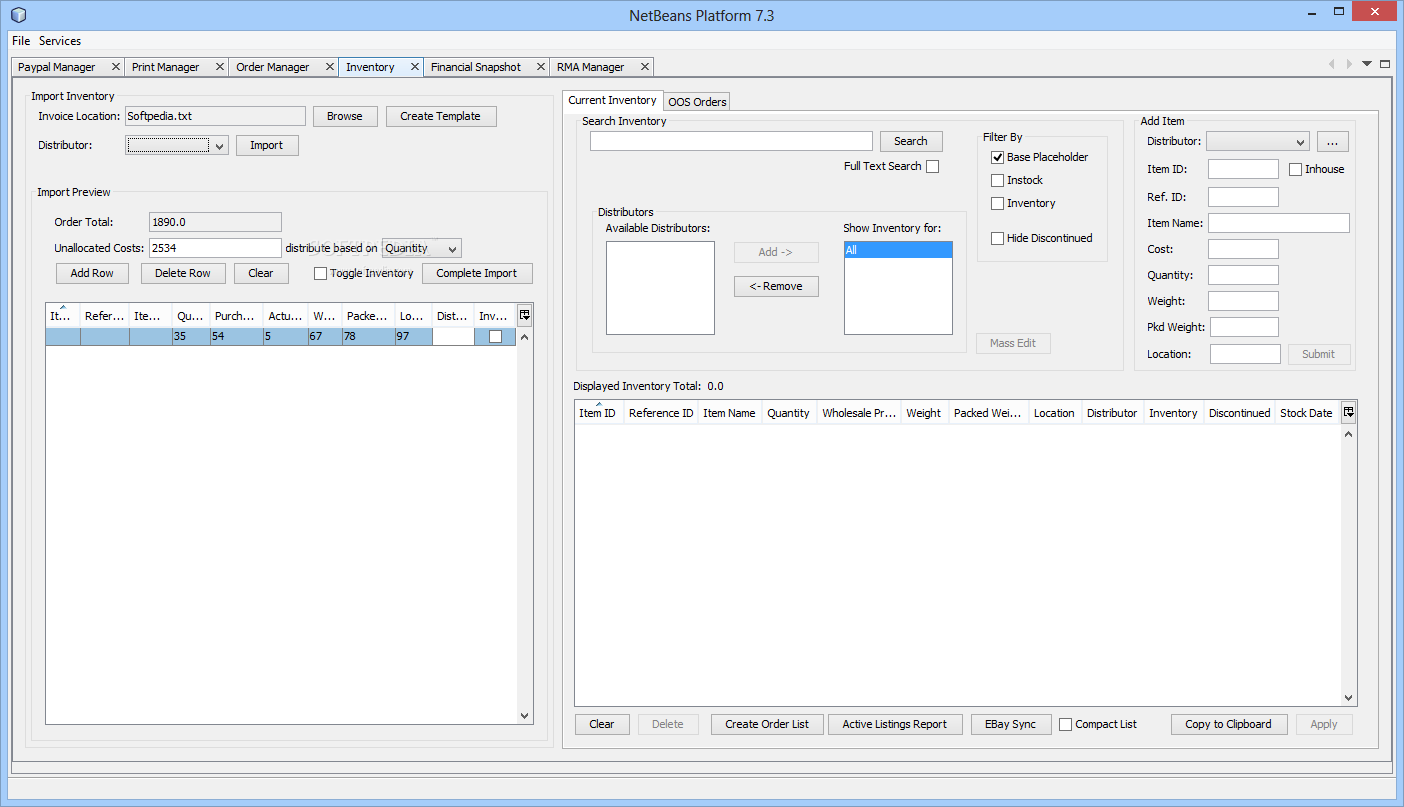Screen dimensions: 1404x807
Task: Switch to Financial Snapshot tab
Action: (x=476, y=67)
